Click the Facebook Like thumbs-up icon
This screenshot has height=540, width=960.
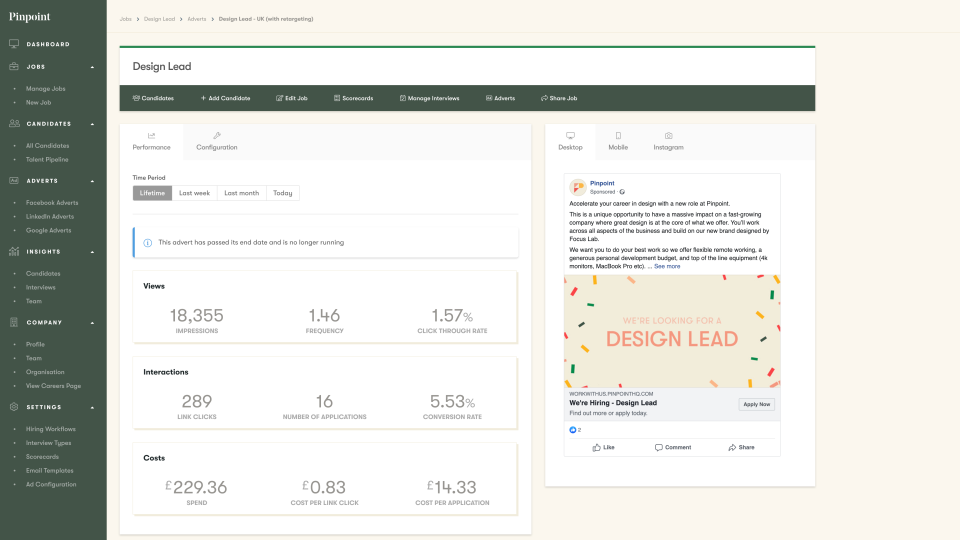[597, 447]
